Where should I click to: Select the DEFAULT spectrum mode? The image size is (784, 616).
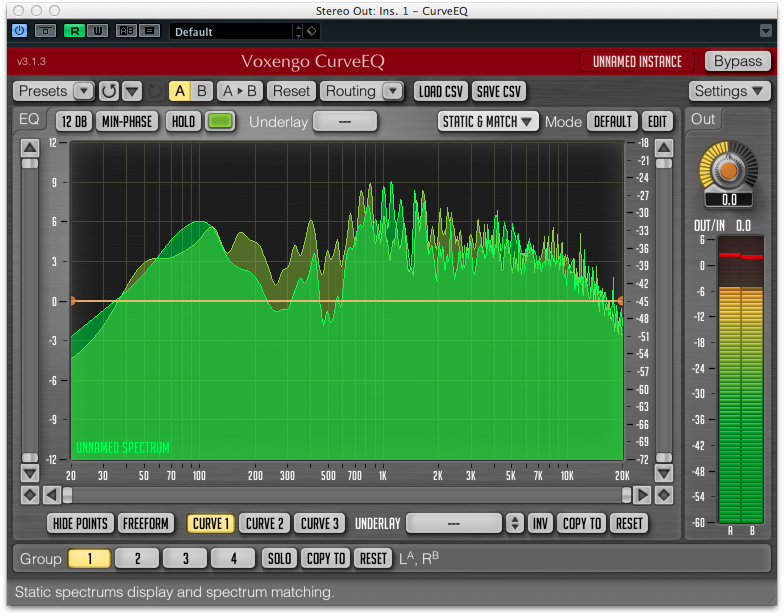(612, 122)
